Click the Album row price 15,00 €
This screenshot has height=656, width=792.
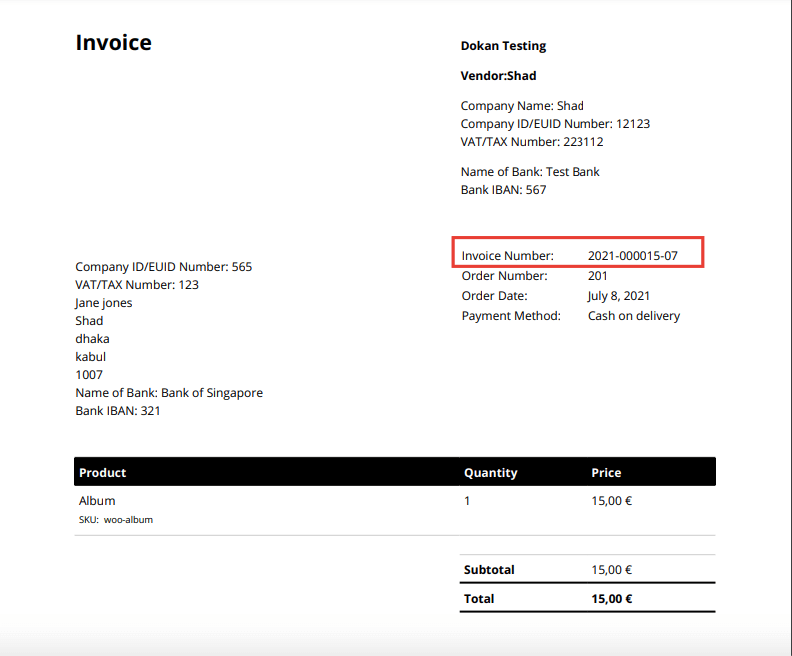[612, 501]
